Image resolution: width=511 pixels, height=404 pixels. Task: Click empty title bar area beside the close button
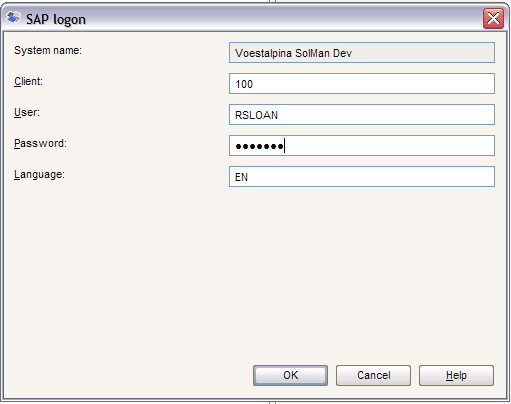click(x=283, y=19)
